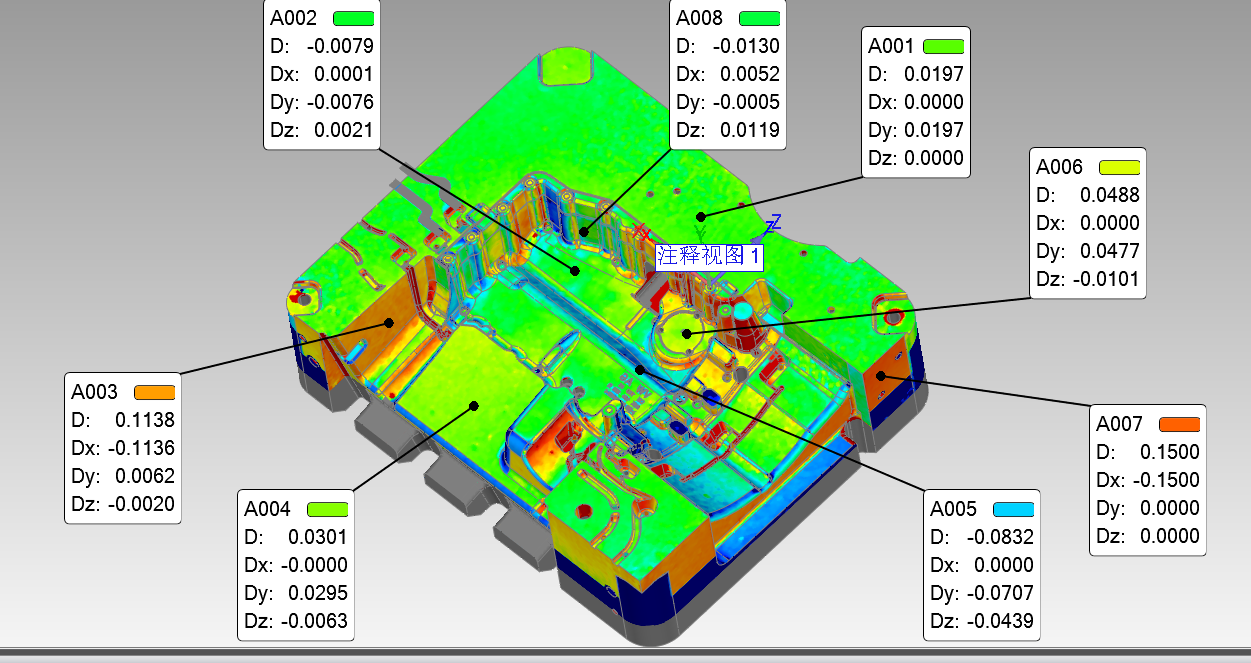Screen dimensions: 1251x663
Task: Select the A003 orange color swatch
Action: [155, 392]
